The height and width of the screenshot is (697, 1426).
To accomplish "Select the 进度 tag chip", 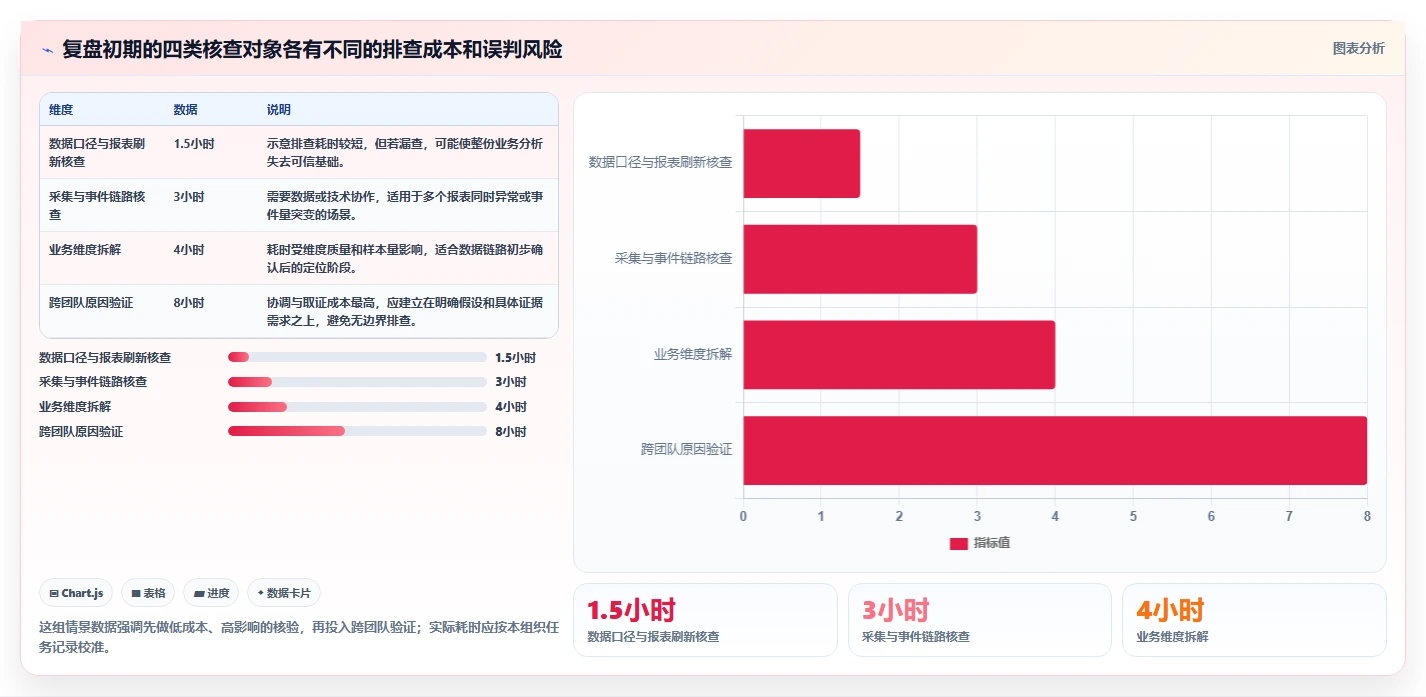I will click(x=211, y=593).
